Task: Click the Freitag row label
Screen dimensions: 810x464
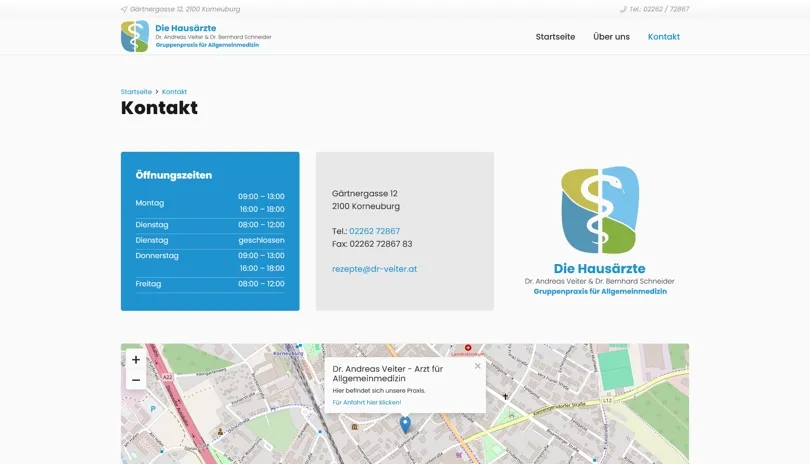Action: [148, 284]
